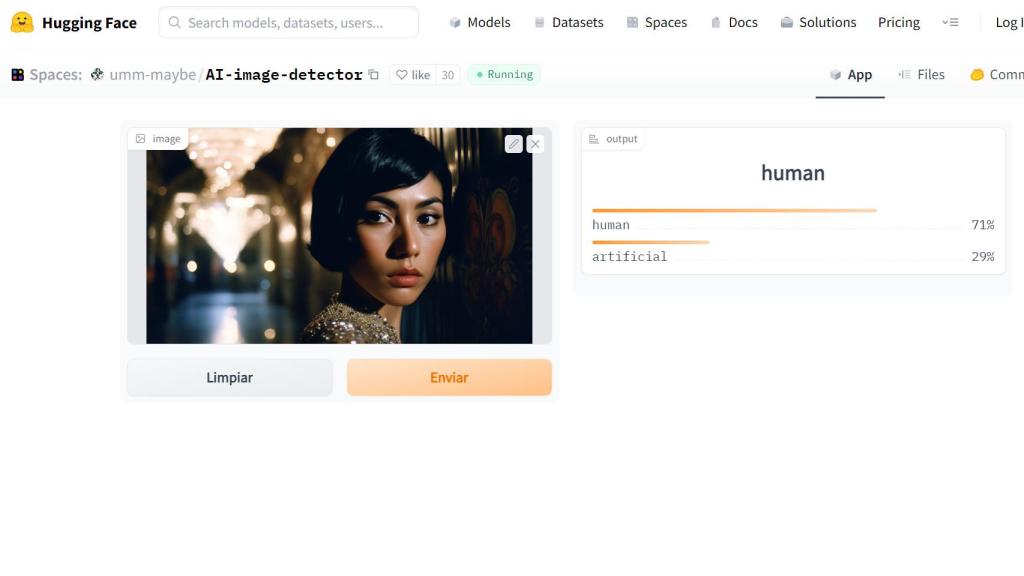Open the AI-image-detector space title
Screen dimensions: 1024x576
coord(284,74)
